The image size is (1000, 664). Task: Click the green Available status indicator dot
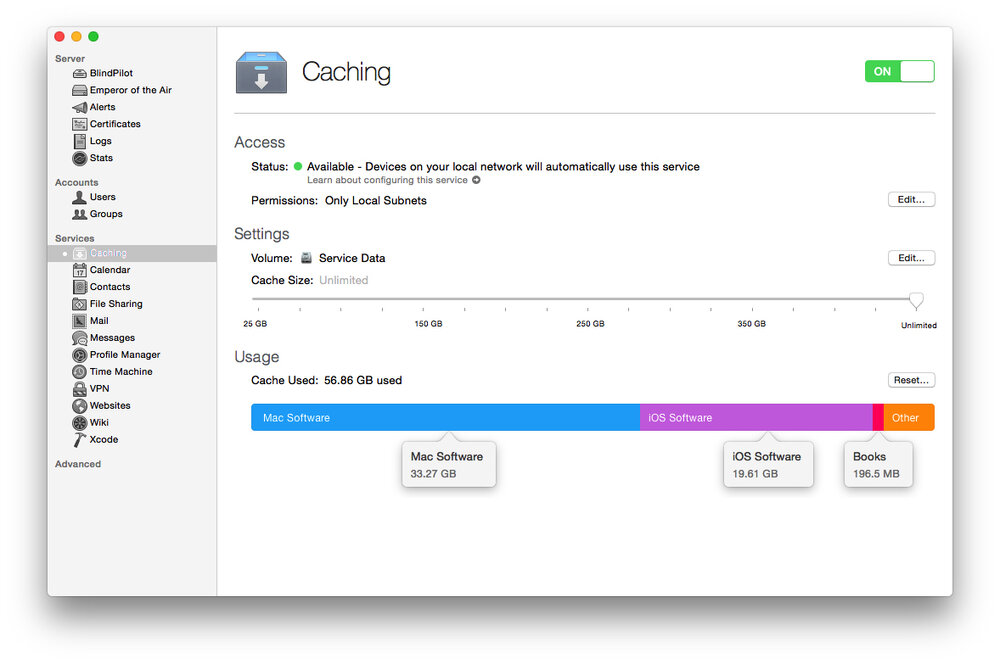tap(298, 166)
